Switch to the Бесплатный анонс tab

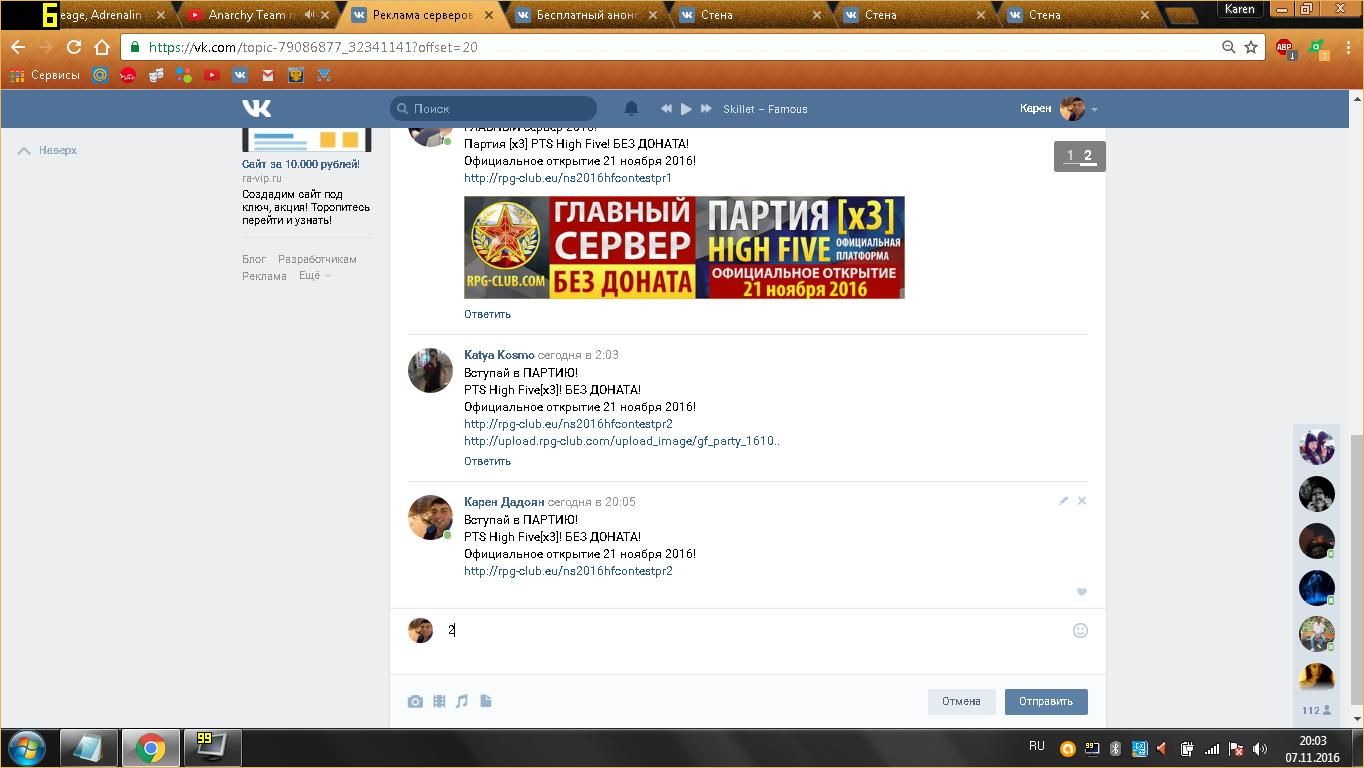pyautogui.click(x=586, y=15)
